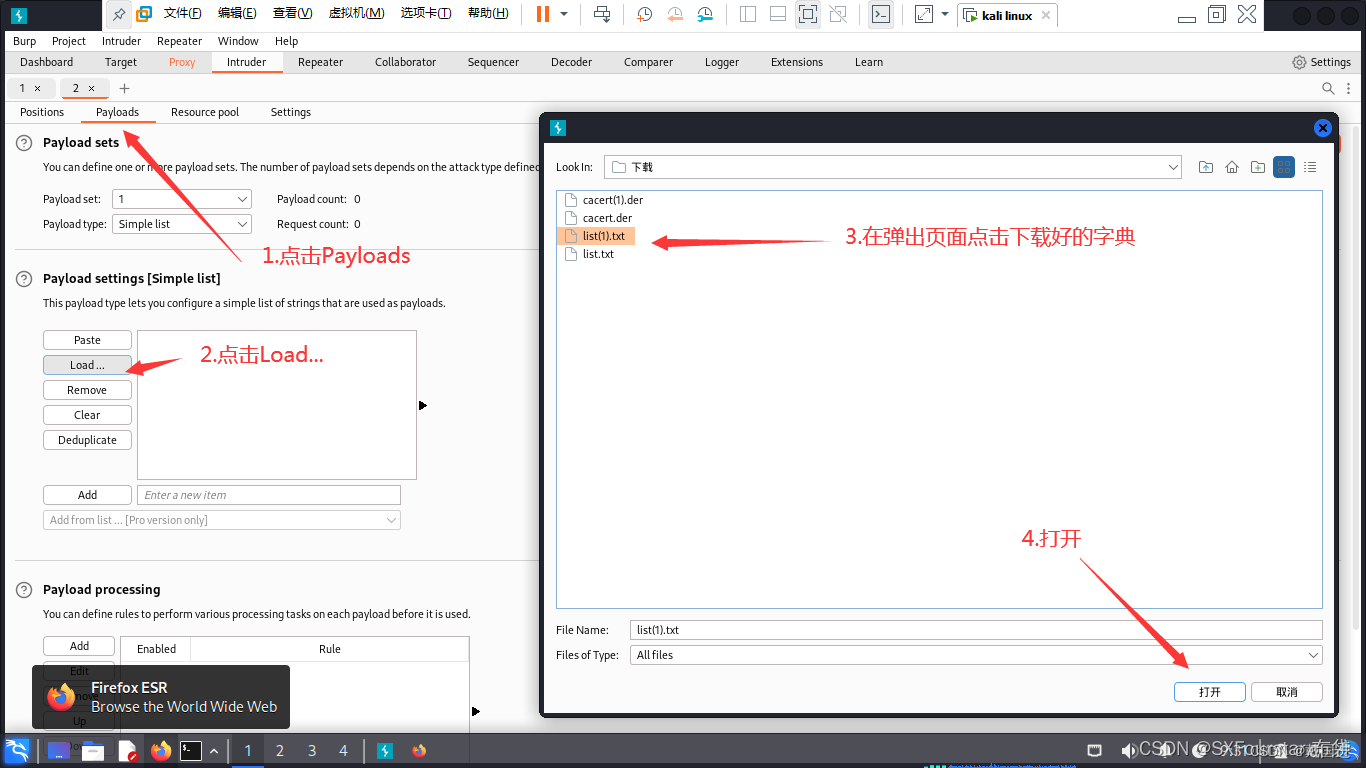Toggle VMware thumbnail bar view

click(x=778, y=14)
